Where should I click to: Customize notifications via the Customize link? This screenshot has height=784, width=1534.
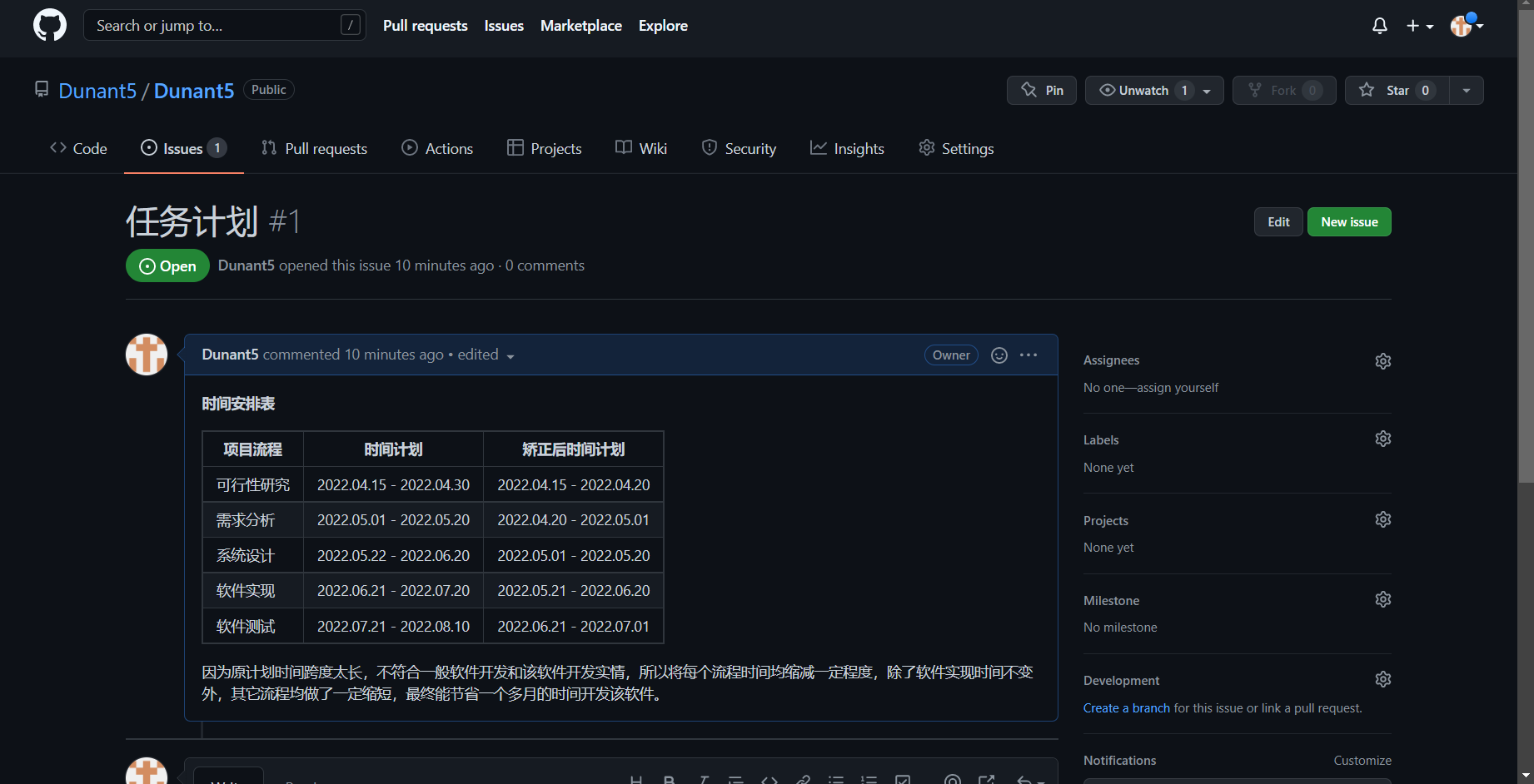1362,761
